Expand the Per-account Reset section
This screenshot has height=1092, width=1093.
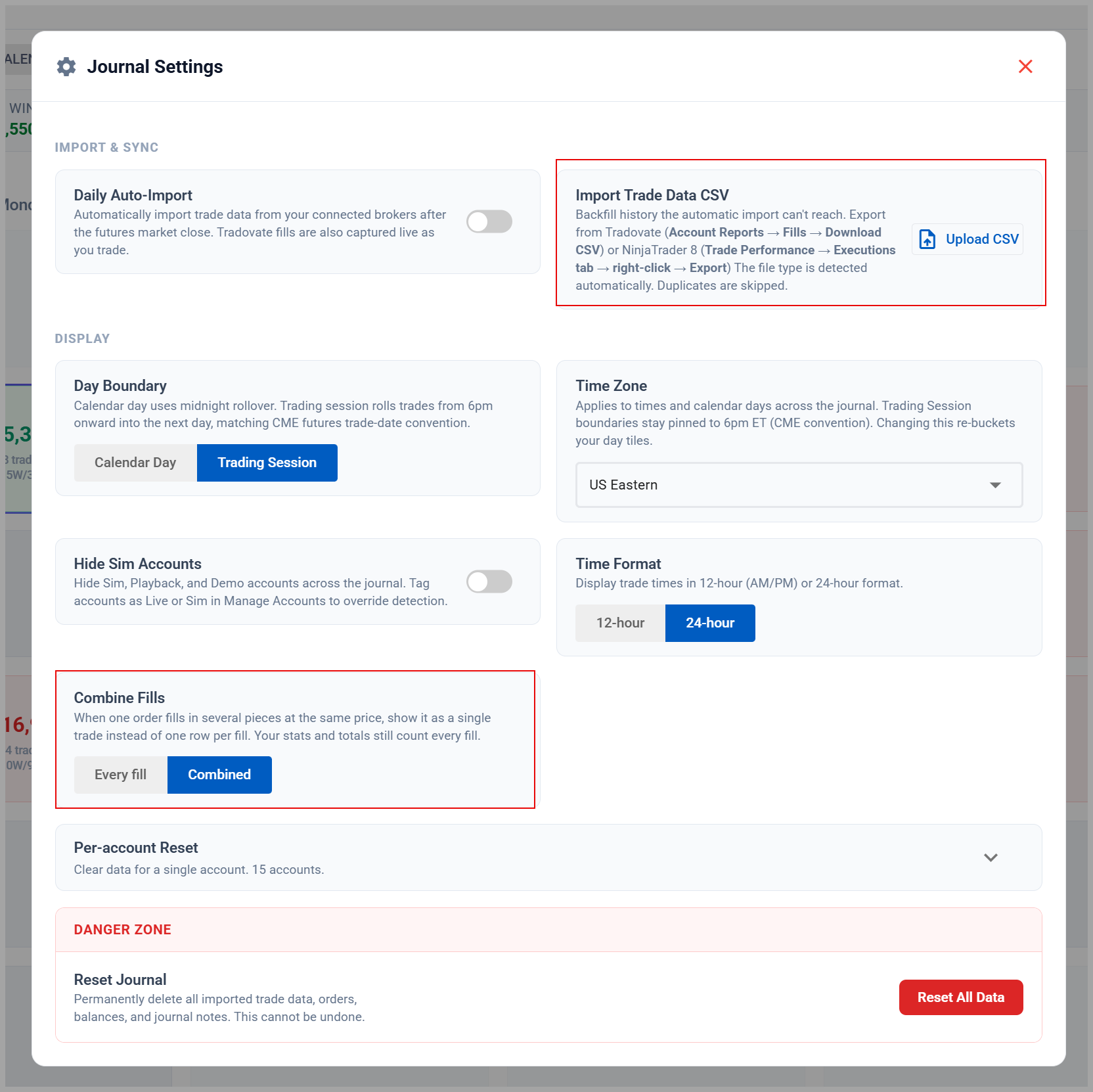tap(991, 857)
